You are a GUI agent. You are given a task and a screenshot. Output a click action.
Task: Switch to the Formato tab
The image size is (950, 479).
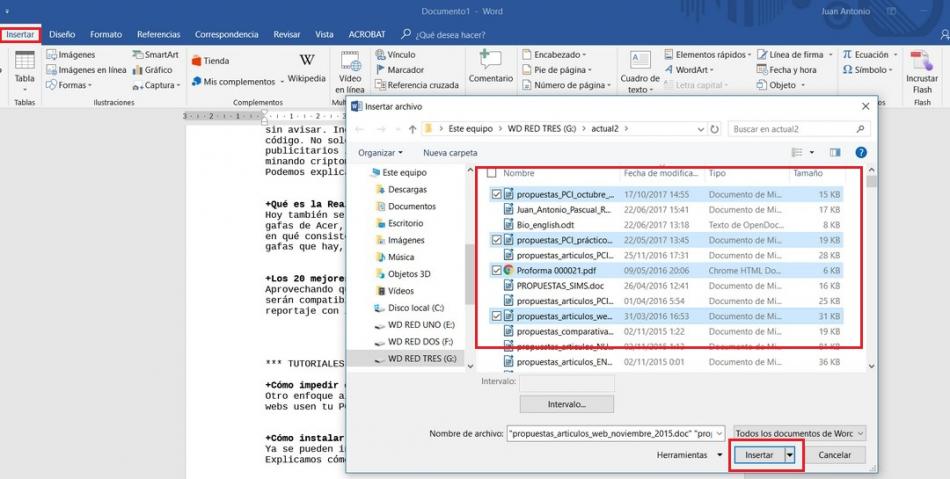(x=106, y=35)
